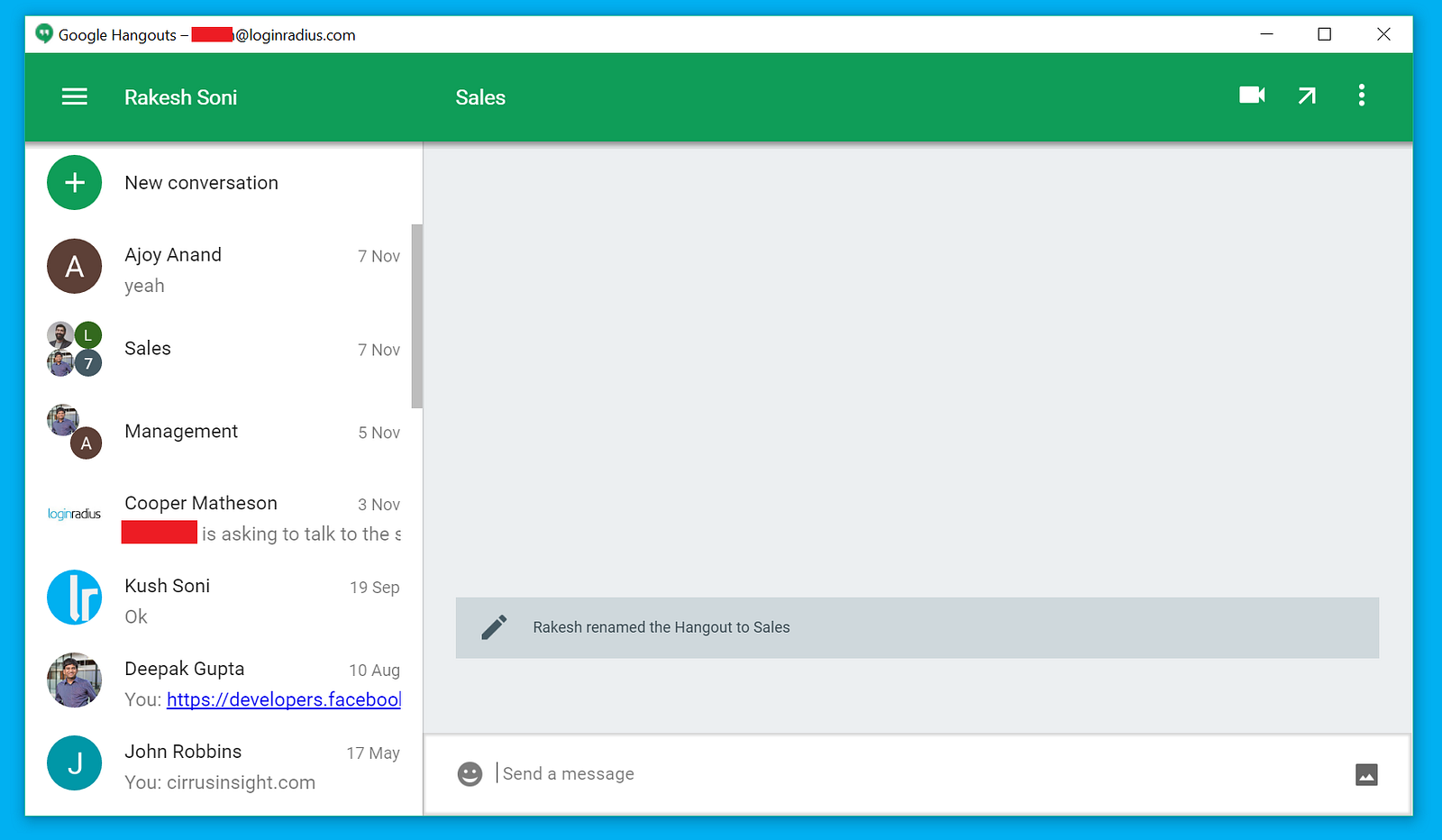Click John Robbins' avatar
The width and height of the screenshot is (1442, 840).
75,763
